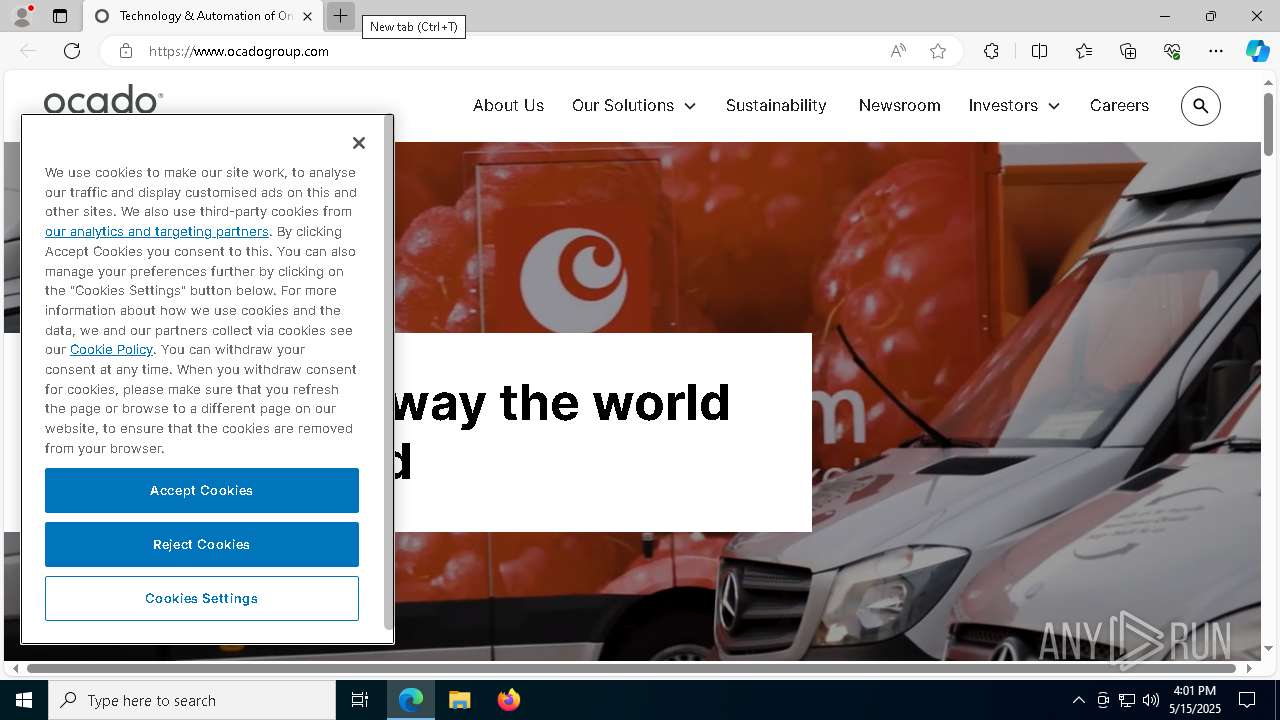The height and width of the screenshot is (720, 1280).
Task: Open Favorites list icon
Action: coord(1084,51)
